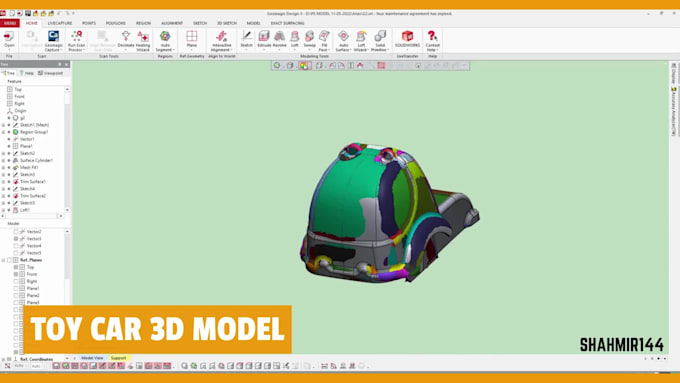Create a reference Plane

point(192,39)
